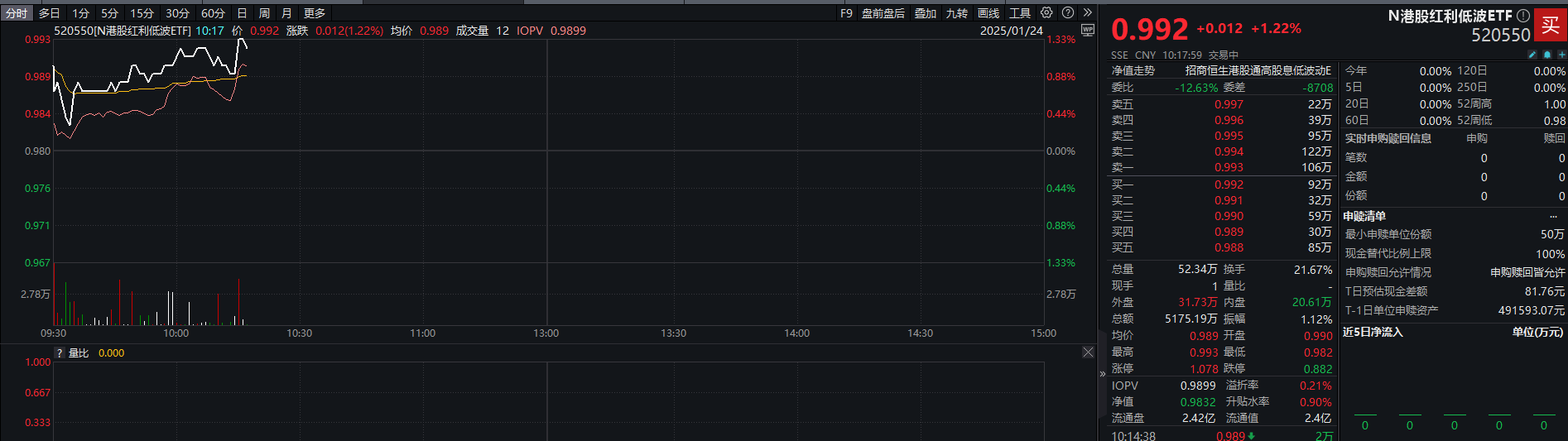Select the 60分 period tab
This screenshot has width=1568, height=441.
[x=214, y=13]
